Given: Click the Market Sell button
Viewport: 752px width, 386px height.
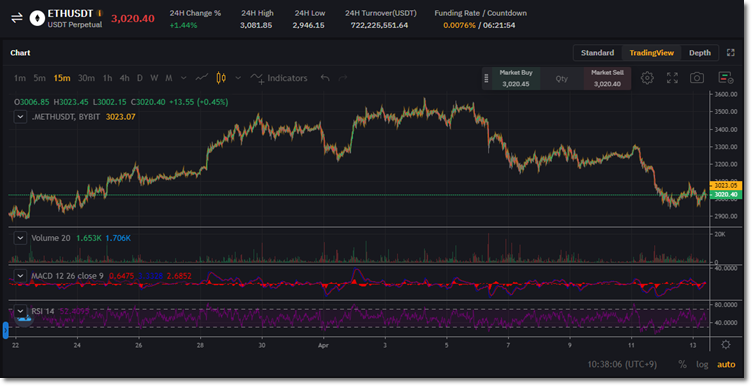Looking at the screenshot, I should (x=607, y=78).
